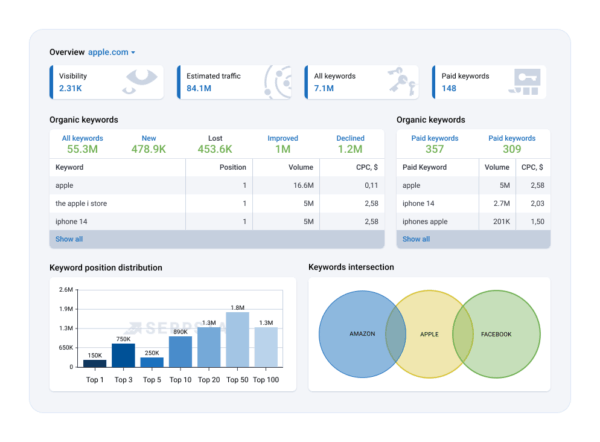Click the Top 3 bar labeled 750K

pyautogui.click(x=123, y=356)
